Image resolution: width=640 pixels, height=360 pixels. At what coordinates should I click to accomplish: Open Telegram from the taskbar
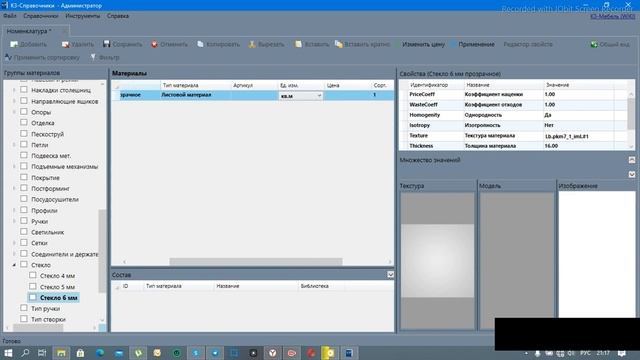(215, 353)
